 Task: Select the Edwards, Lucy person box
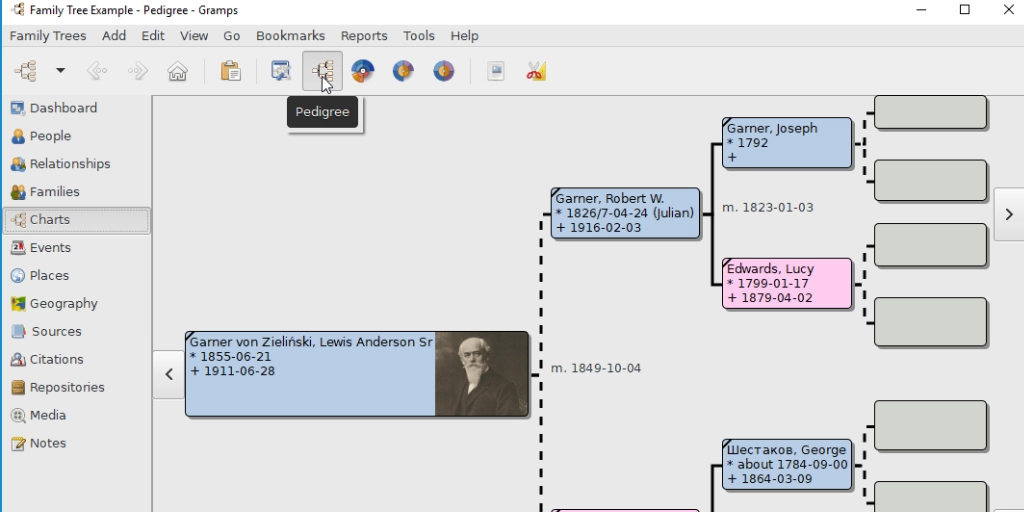click(787, 283)
